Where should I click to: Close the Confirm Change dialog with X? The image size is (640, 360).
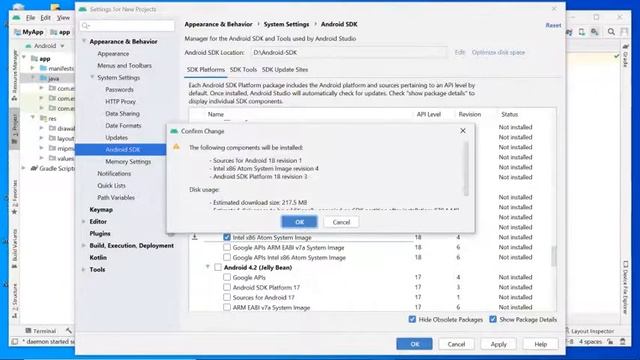[x=463, y=131]
